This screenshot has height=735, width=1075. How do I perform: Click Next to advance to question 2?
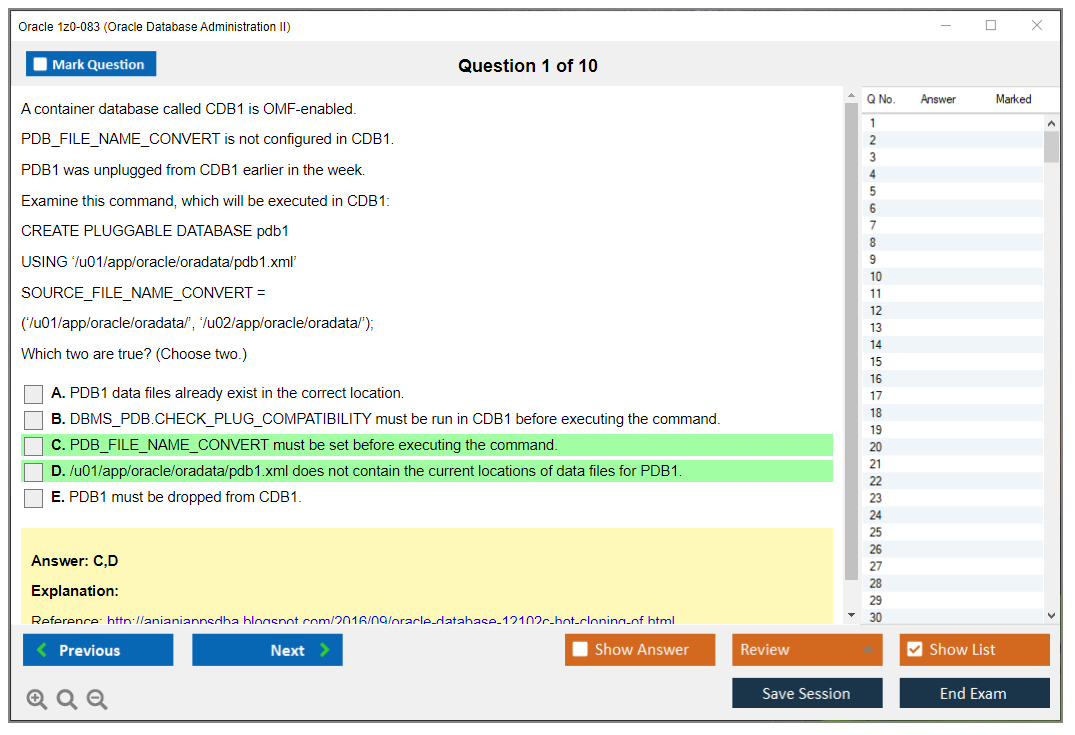coord(267,649)
